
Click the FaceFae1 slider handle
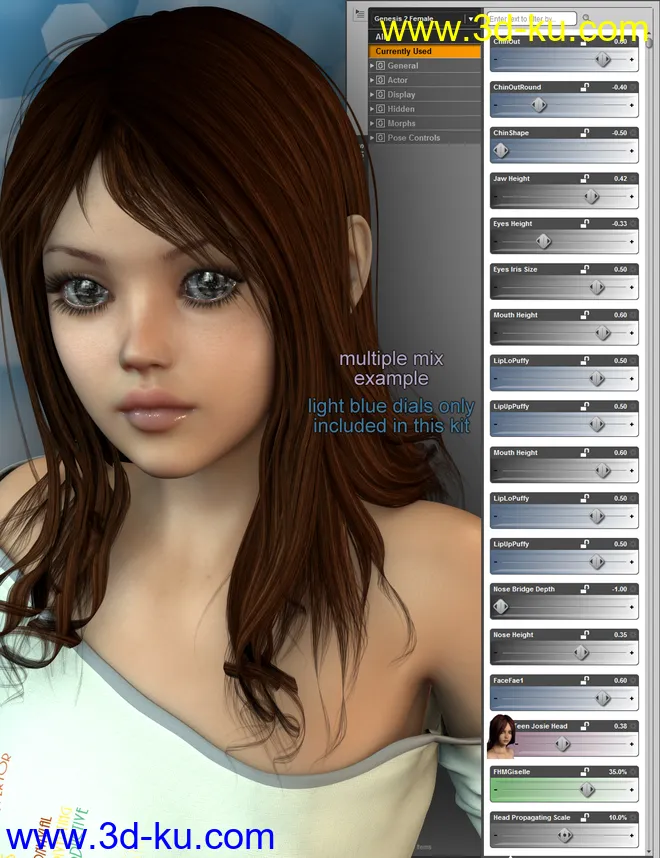[602, 699]
